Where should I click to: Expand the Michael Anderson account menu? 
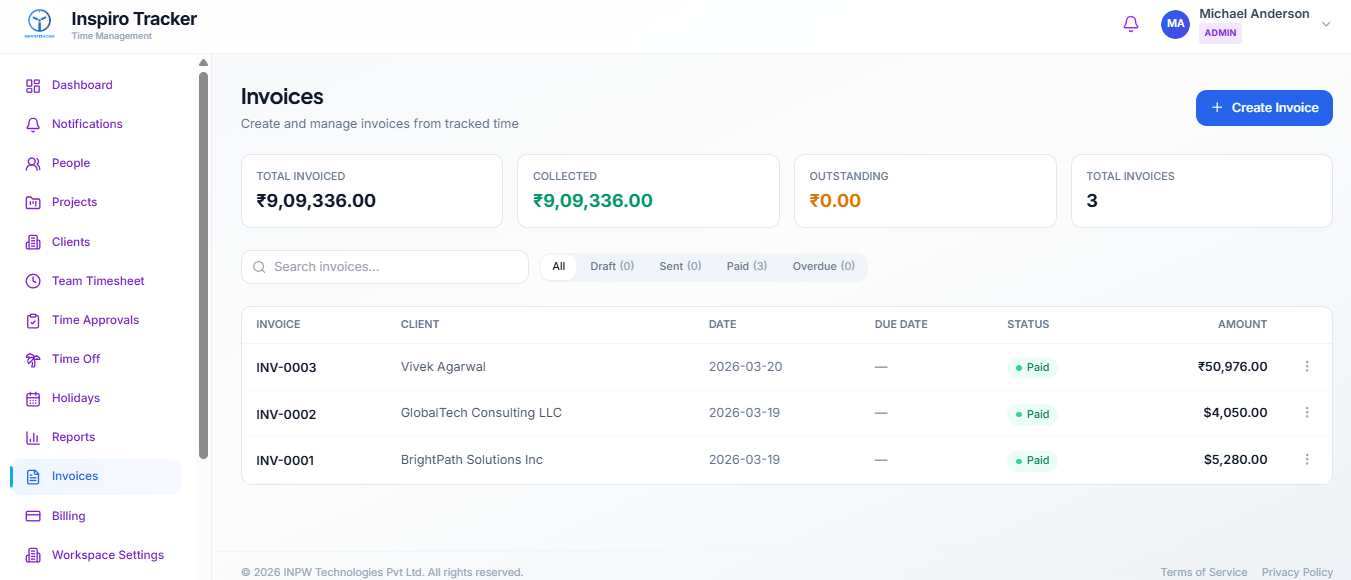tap(1326, 24)
